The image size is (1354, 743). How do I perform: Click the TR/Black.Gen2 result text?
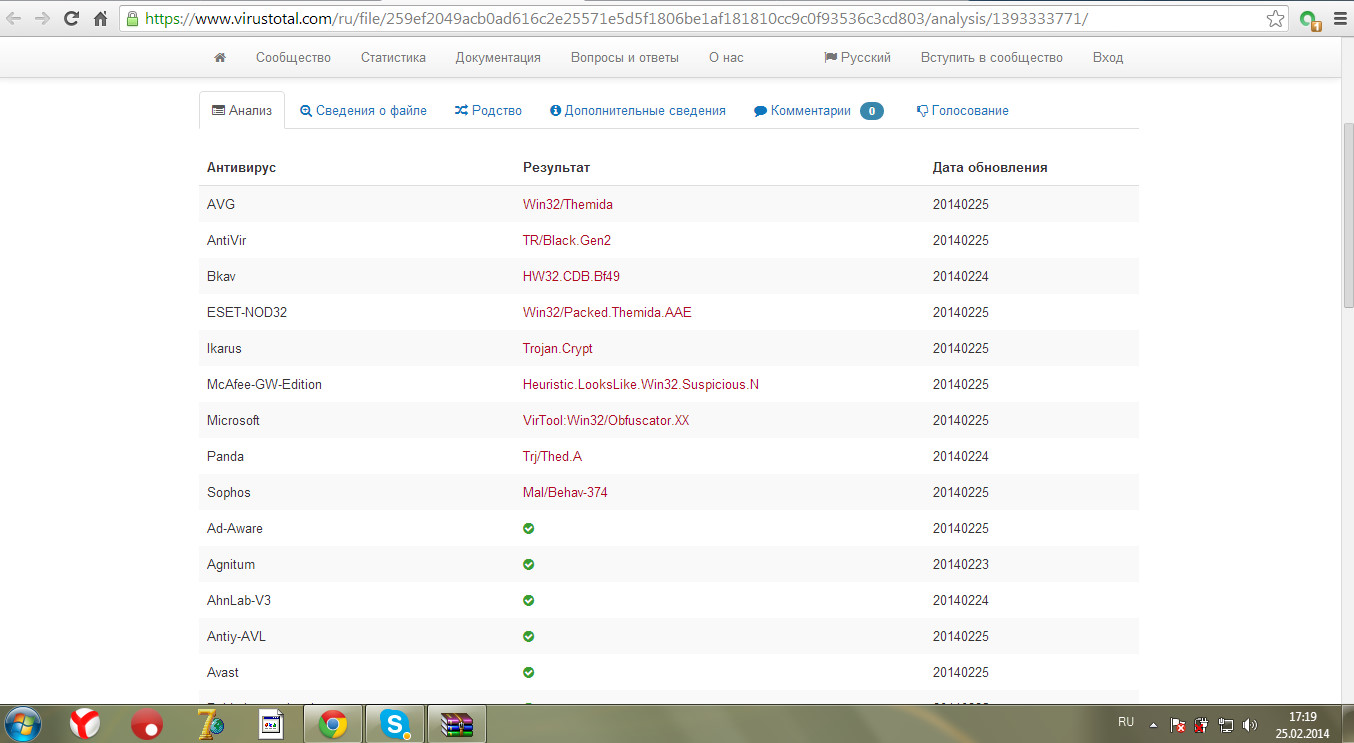pyautogui.click(x=567, y=240)
